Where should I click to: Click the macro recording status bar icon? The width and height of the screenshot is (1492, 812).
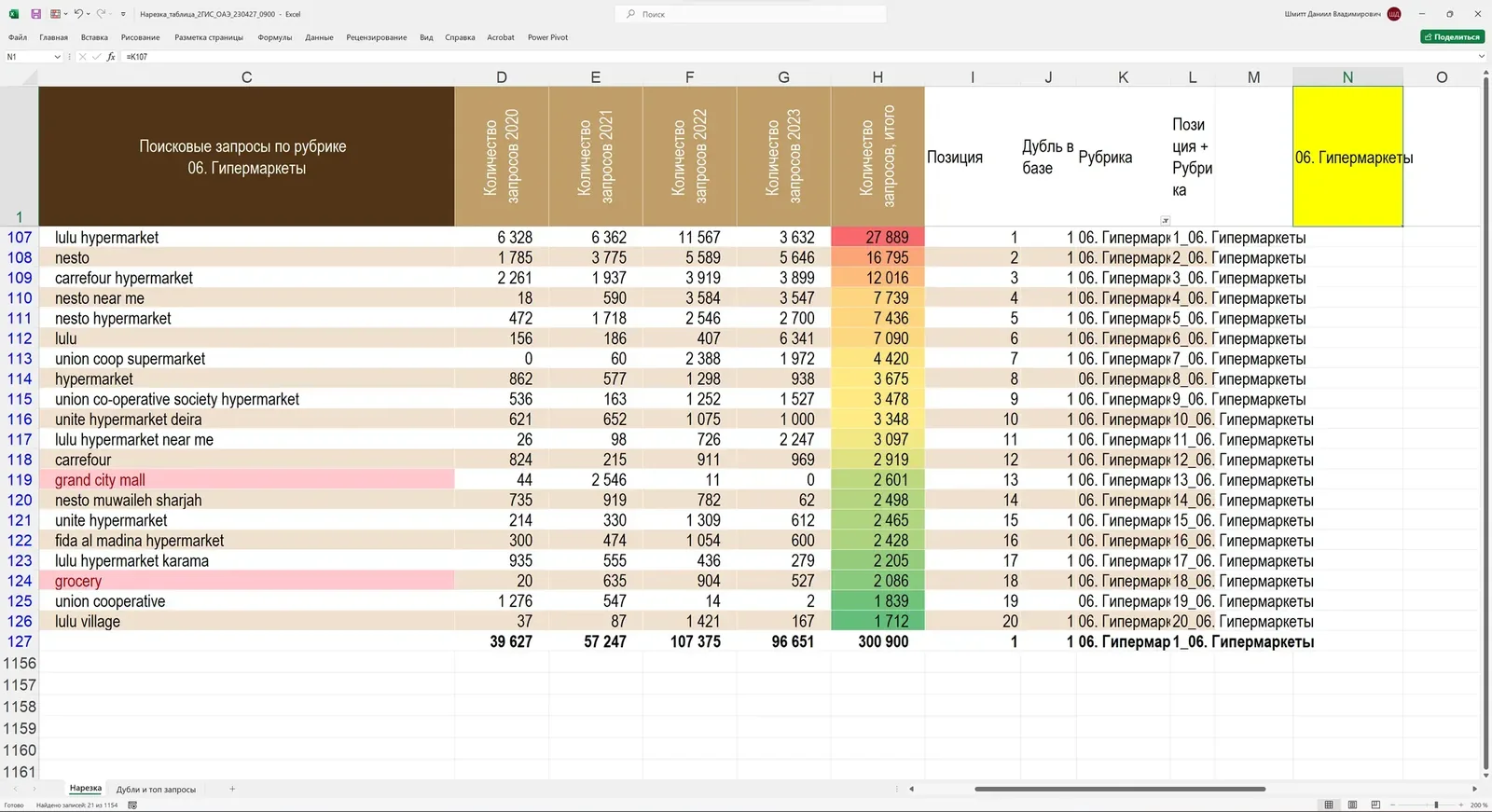132,805
